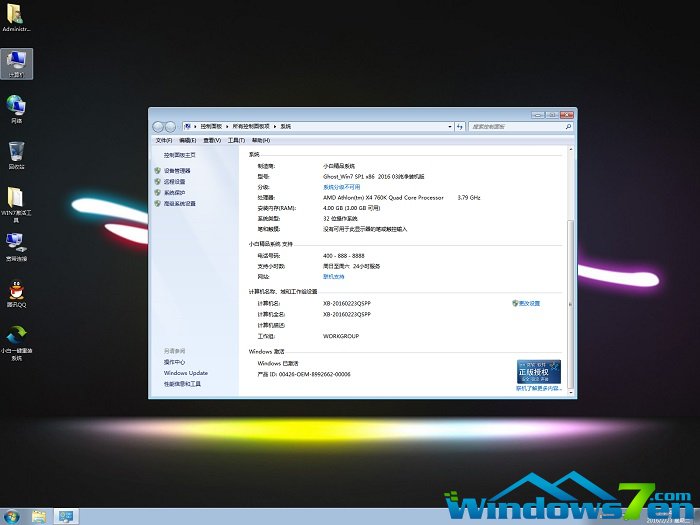Click the model text Ghost_Win7 SP1 x86
The width and height of the screenshot is (700, 525).
373,176
